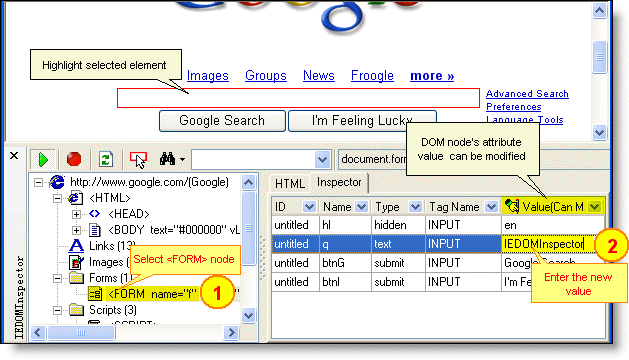Viewport: 629px width, 360px height.
Task: Activate the select element by click tool
Action: click(x=138, y=159)
